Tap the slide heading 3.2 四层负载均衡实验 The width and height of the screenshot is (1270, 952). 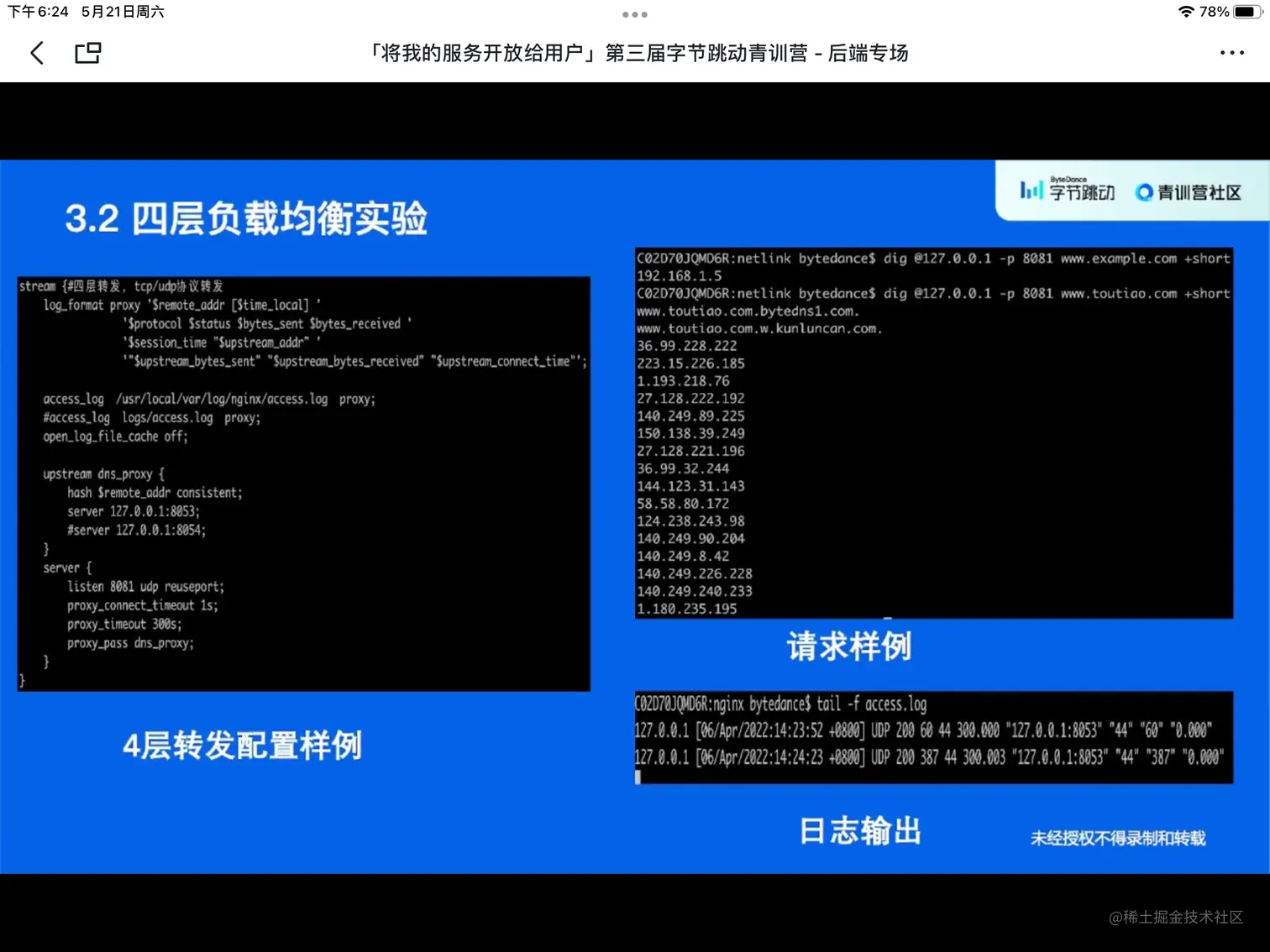pyautogui.click(x=246, y=218)
